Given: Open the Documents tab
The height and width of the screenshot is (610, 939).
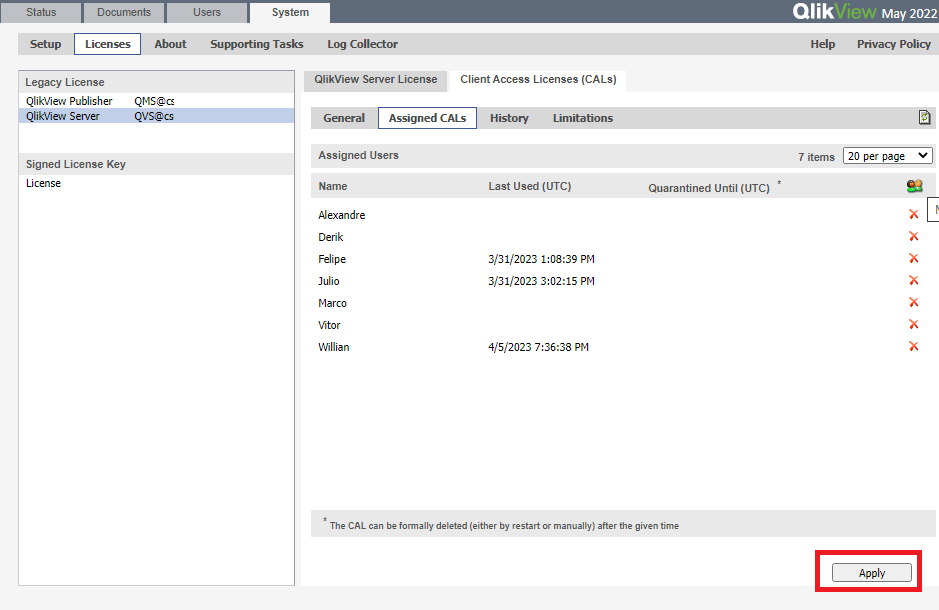Looking at the screenshot, I should pyautogui.click(x=124, y=12).
